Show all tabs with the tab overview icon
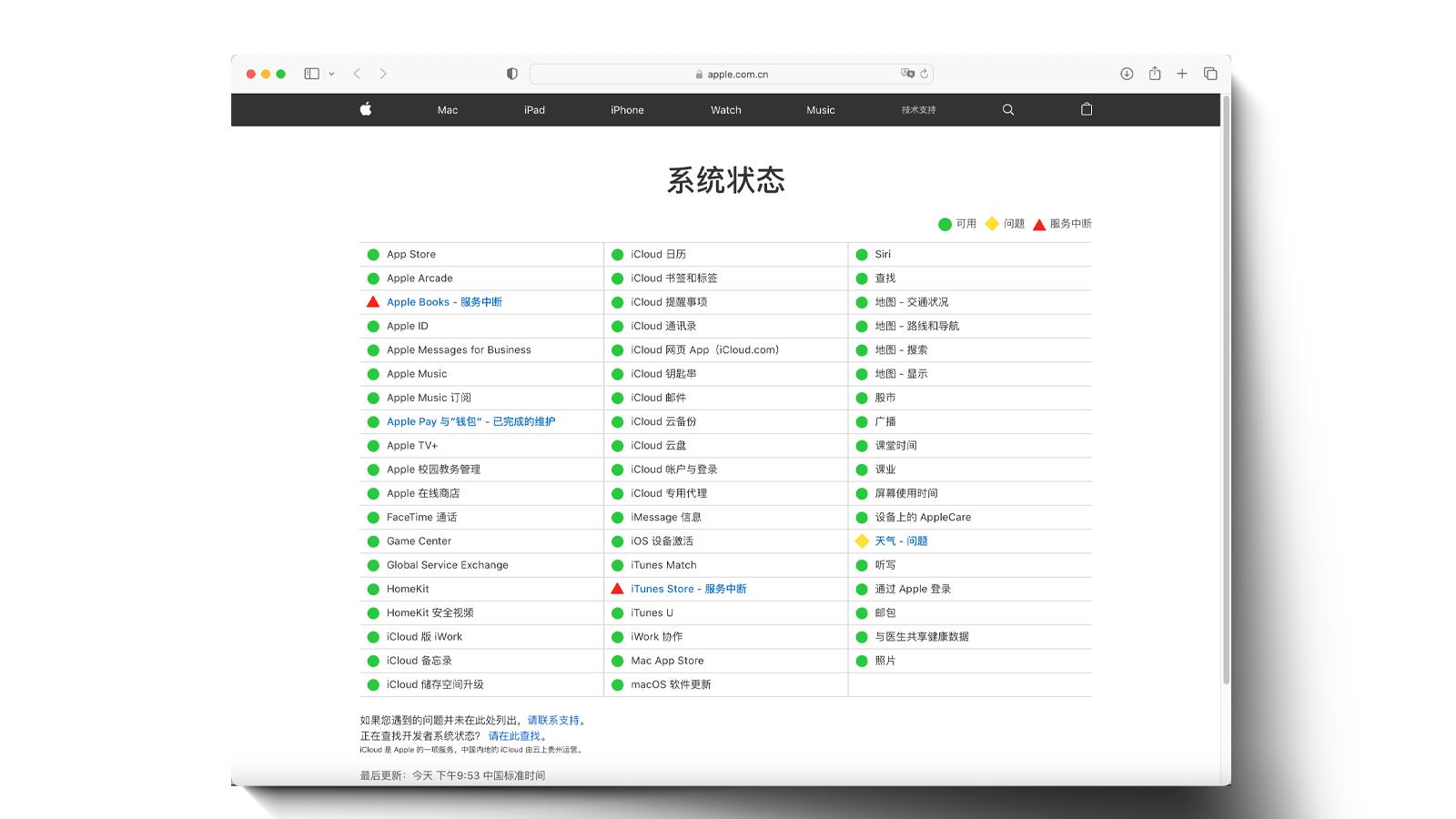Viewport: 1456px width, 819px height. tap(1209, 73)
